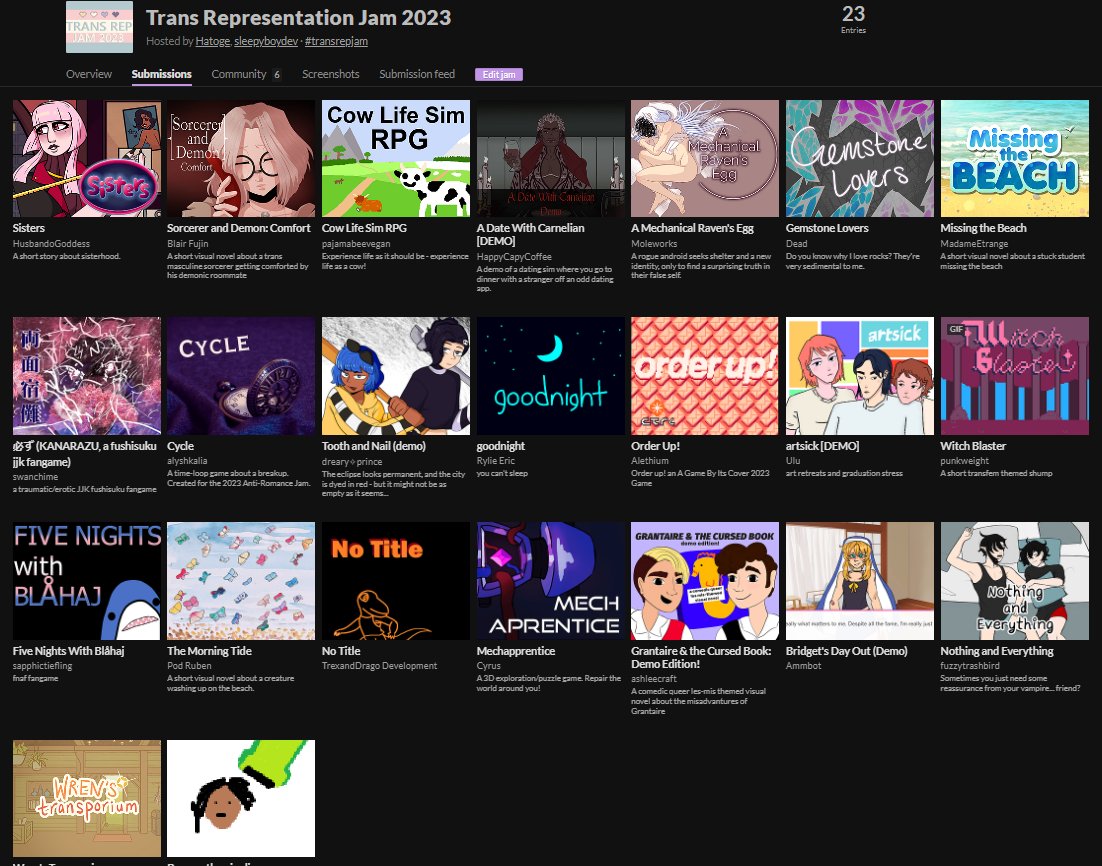Open the Tooth and Nail cover image
1102x866 pixels.
pos(396,376)
